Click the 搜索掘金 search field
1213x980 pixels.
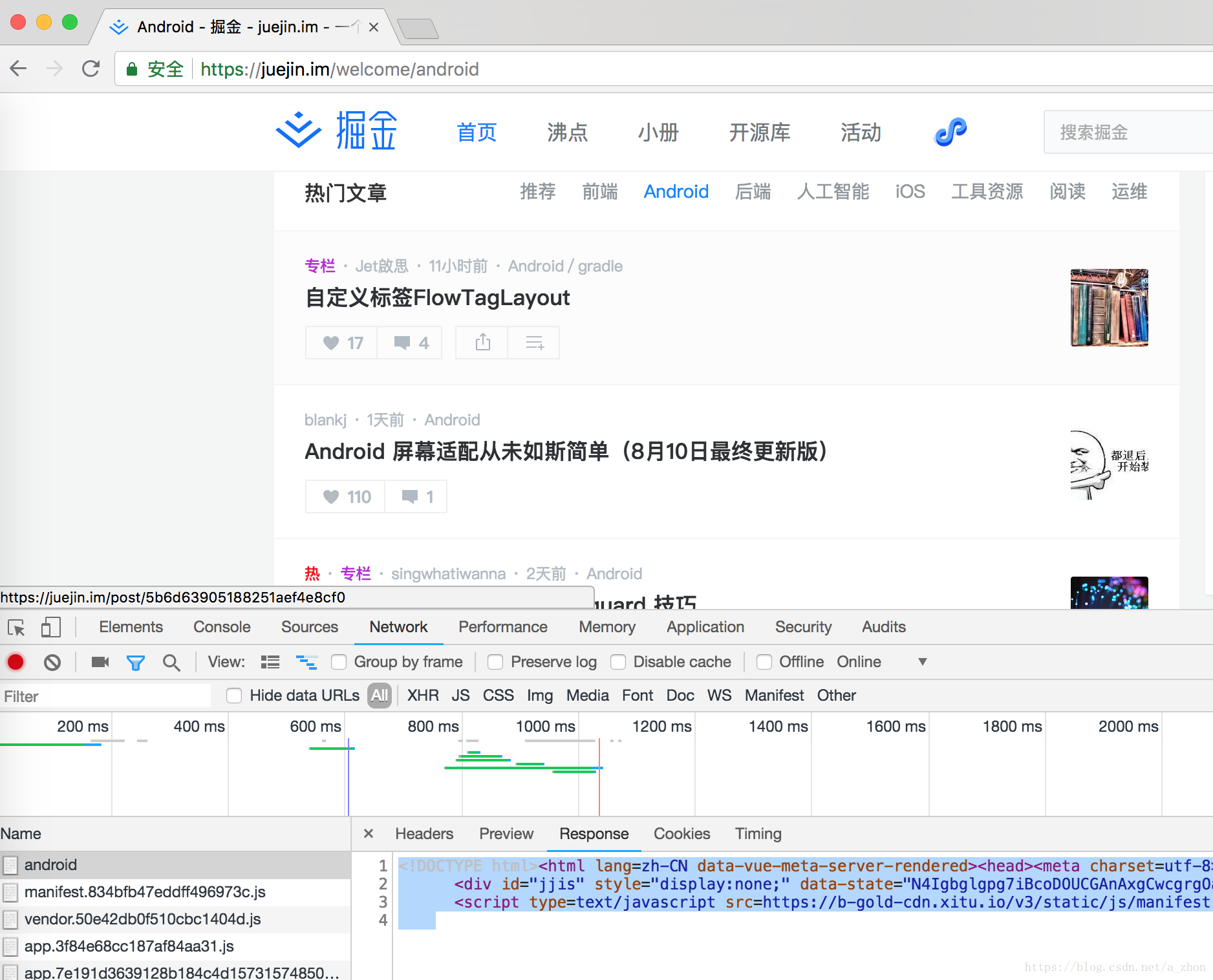(1128, 132)
